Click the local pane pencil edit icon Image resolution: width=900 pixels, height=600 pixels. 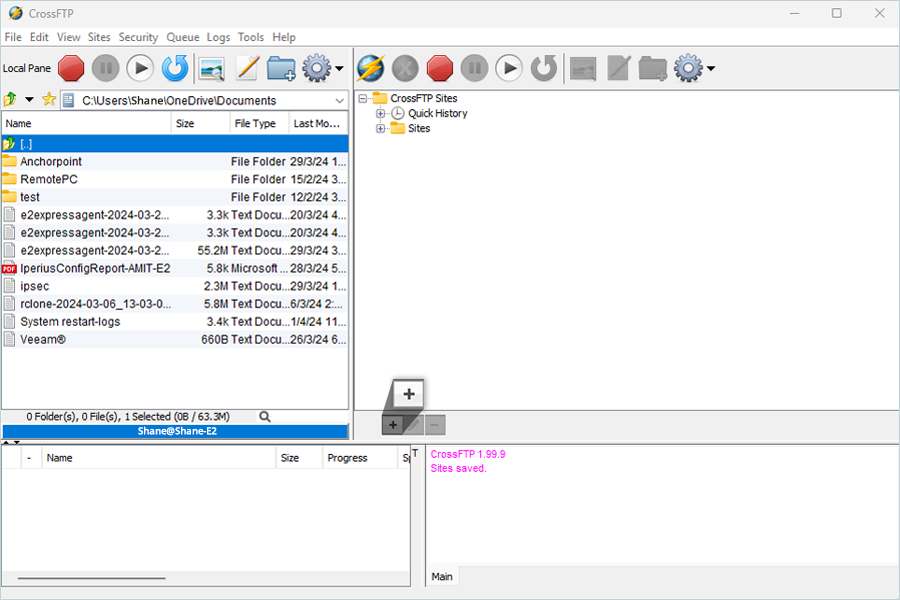click(247, 68)
